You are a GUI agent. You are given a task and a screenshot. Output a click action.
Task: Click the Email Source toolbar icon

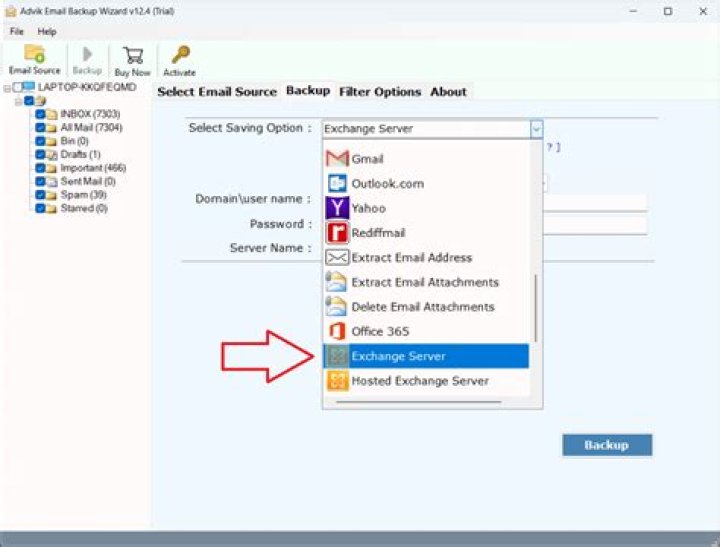coord(34,58)
